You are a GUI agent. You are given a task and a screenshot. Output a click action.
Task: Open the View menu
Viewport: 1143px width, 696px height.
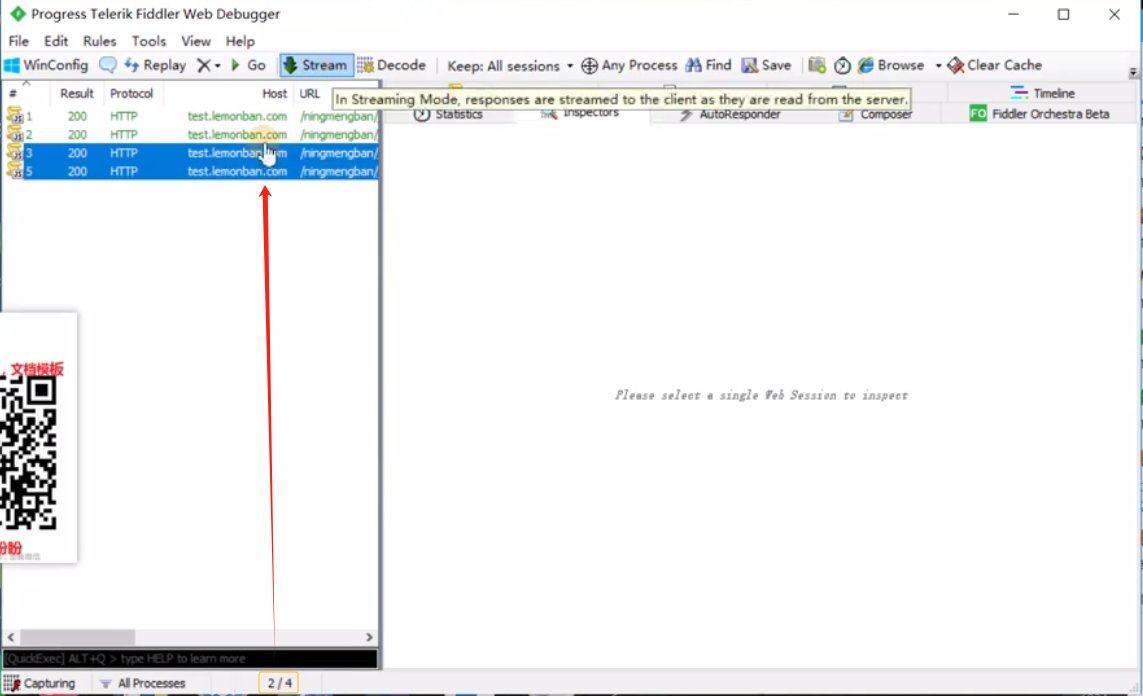click(x=196, y=41)
